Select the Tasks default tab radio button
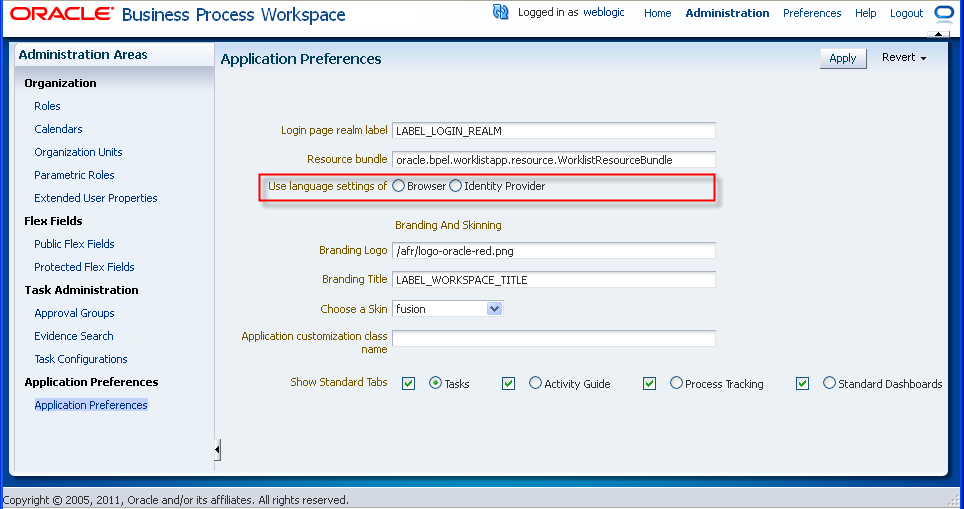 [435, 382]
